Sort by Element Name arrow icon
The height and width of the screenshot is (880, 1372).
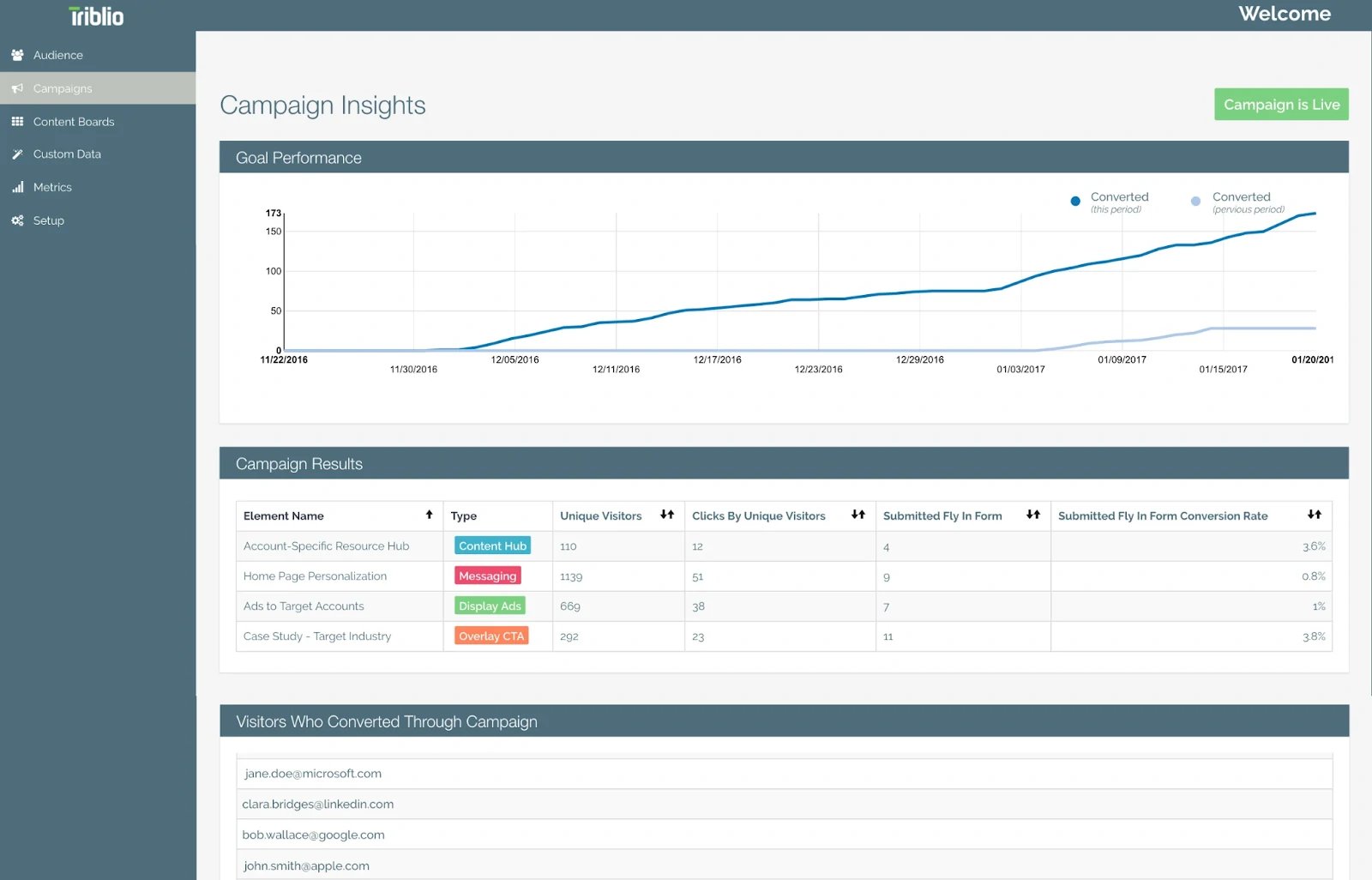(x=430, y=515)
